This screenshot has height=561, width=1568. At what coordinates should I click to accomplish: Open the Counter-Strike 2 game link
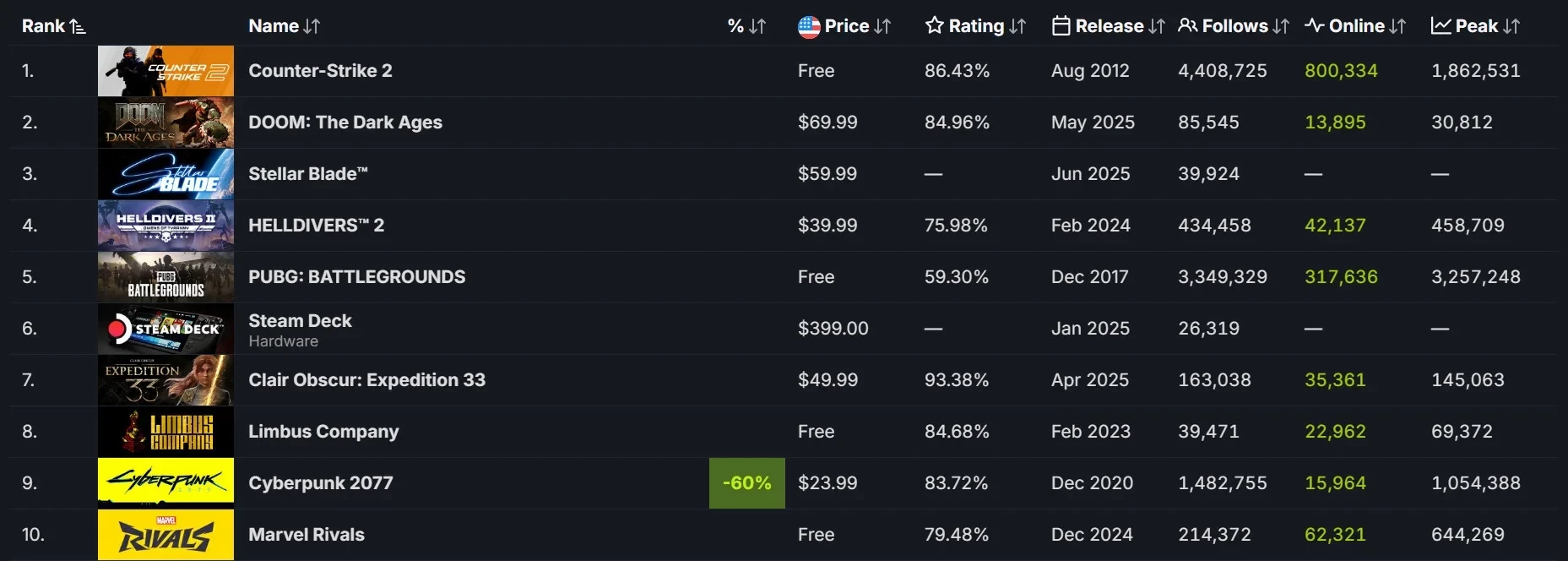click(x=320, y=71)
